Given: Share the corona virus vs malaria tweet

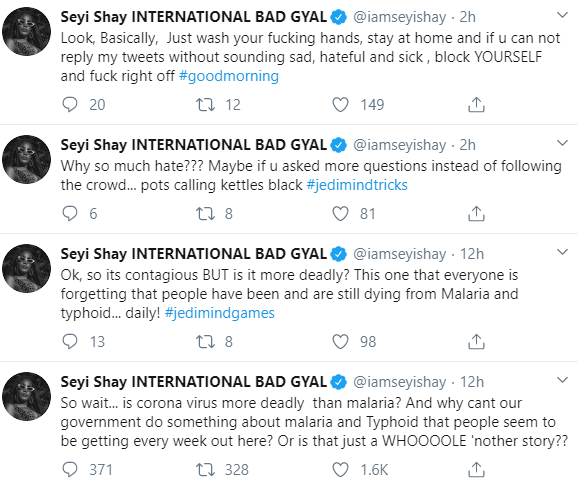Looking at the screenshot, I should [x=476, y=470].
